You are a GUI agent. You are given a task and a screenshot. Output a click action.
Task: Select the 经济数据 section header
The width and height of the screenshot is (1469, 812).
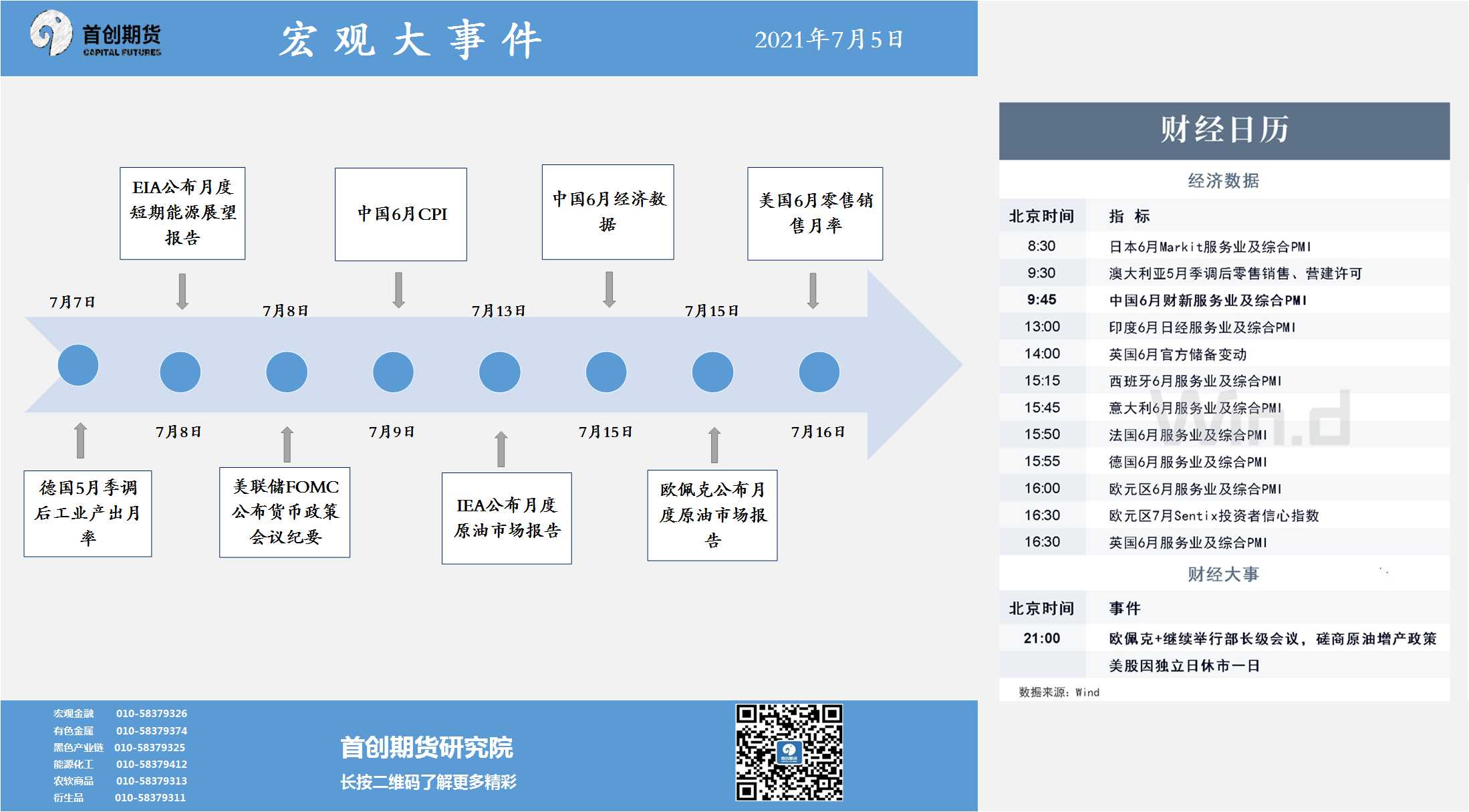(1223, 180)
